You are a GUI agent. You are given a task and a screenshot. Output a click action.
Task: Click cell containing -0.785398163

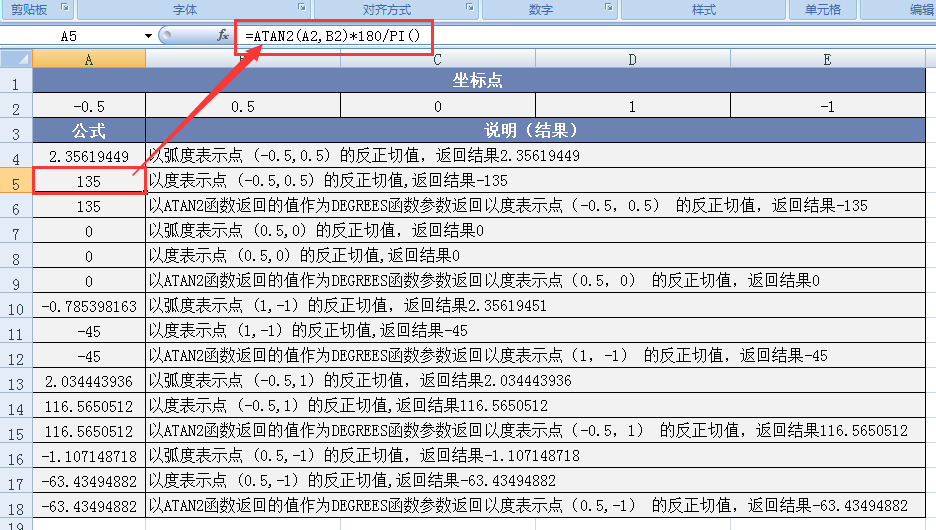(x=89, y=307)
